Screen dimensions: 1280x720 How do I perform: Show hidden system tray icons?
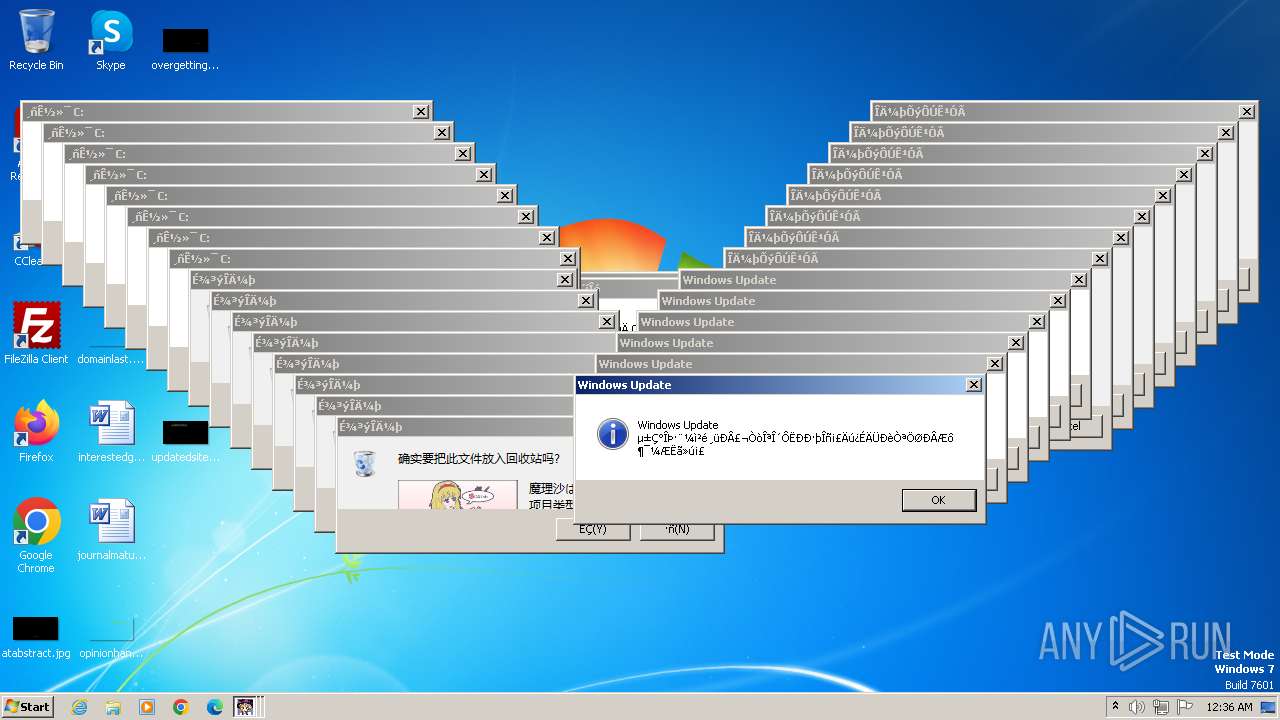[1115, 707]
